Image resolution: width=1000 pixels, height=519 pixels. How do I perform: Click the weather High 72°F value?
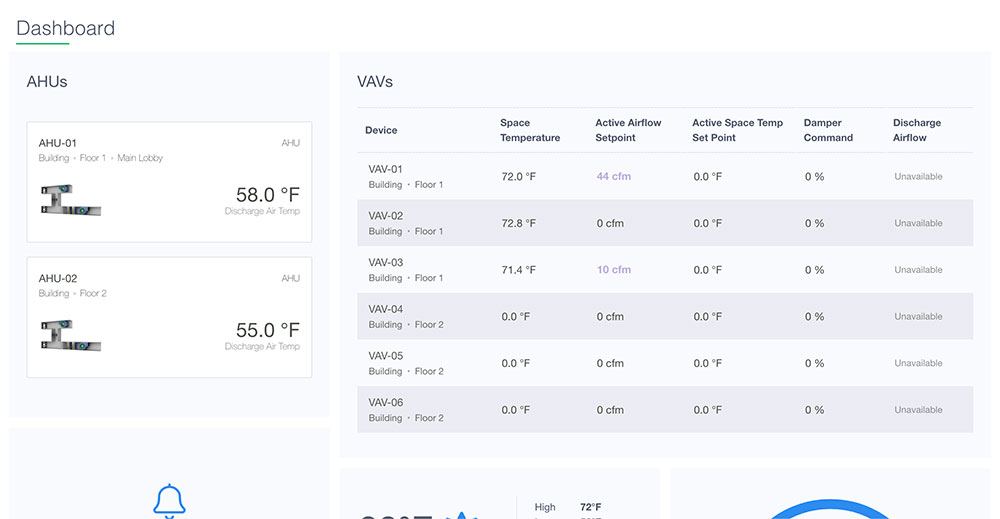click(x=591, y=507)
